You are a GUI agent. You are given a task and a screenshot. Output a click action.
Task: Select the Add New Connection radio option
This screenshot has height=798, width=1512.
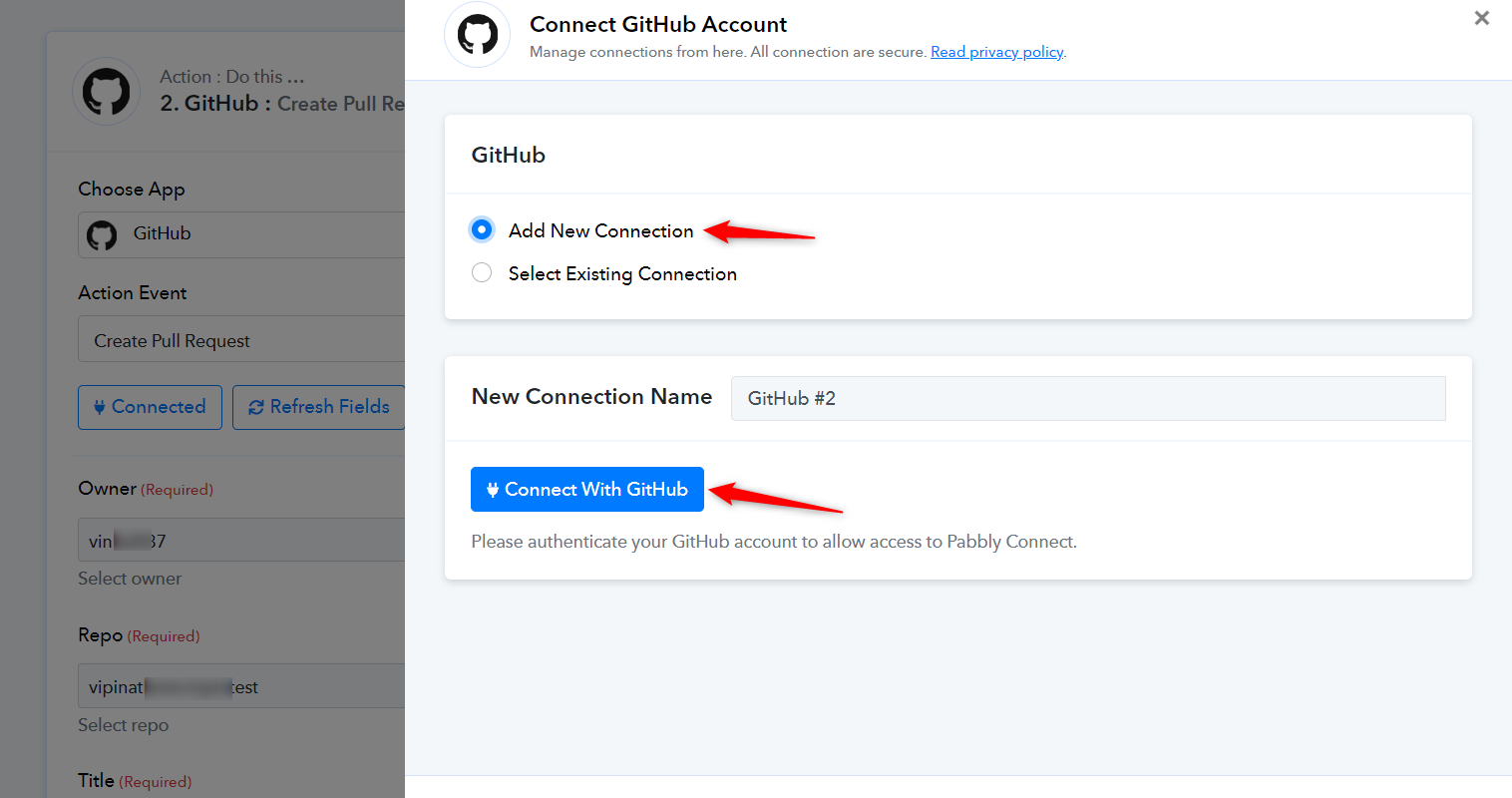tap(482, 230)
